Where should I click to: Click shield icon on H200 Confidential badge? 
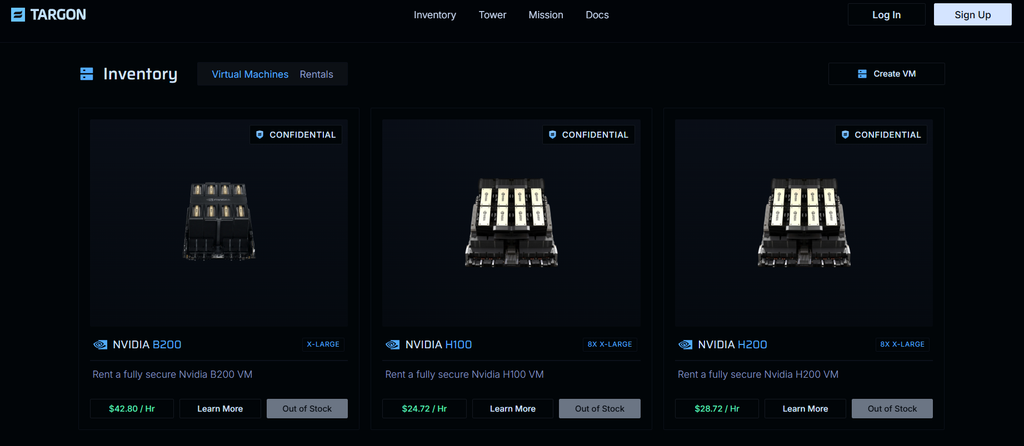click(x=845, y=135)
